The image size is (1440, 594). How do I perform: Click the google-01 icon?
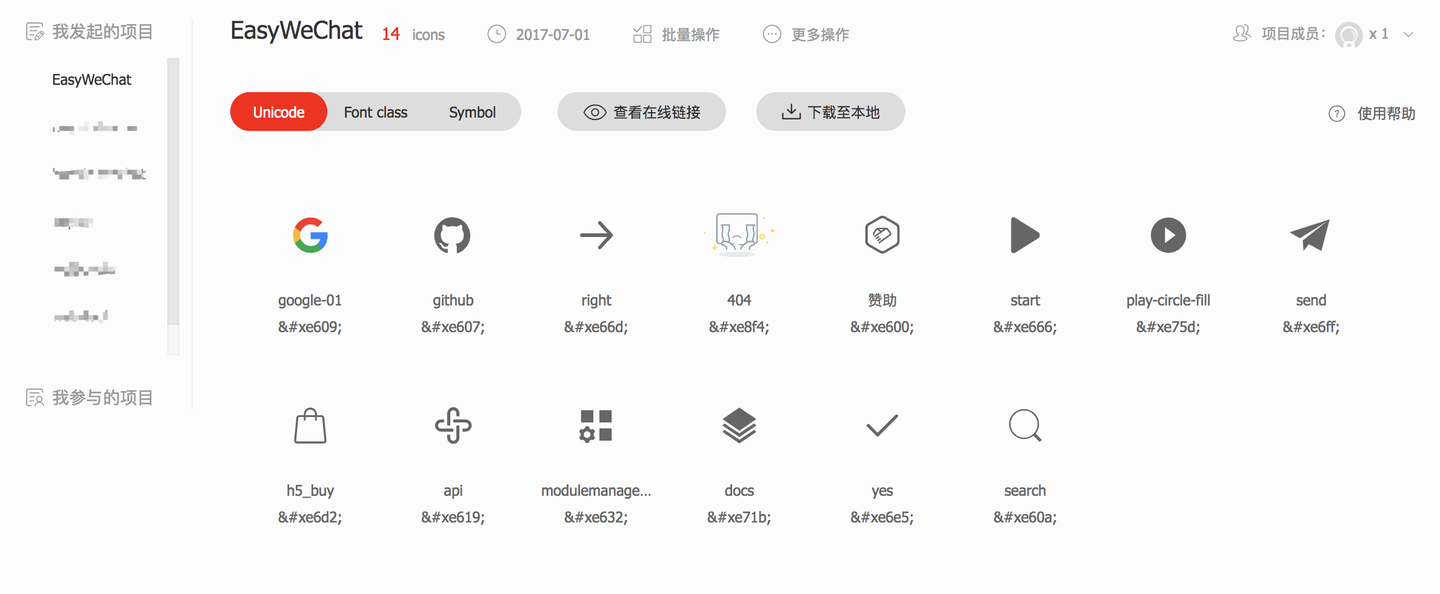[310, 235]
